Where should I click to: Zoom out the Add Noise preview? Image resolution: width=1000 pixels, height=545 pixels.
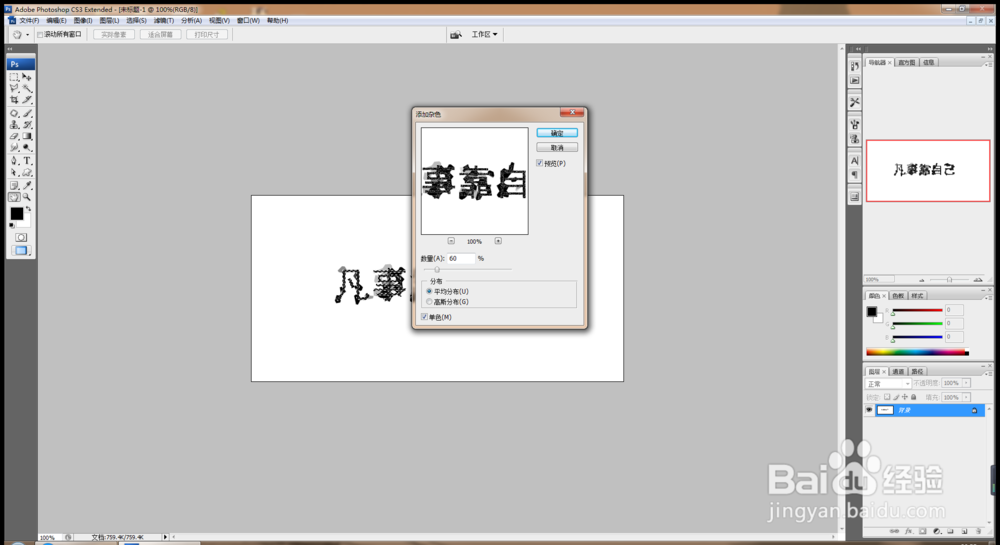point(451,241)
